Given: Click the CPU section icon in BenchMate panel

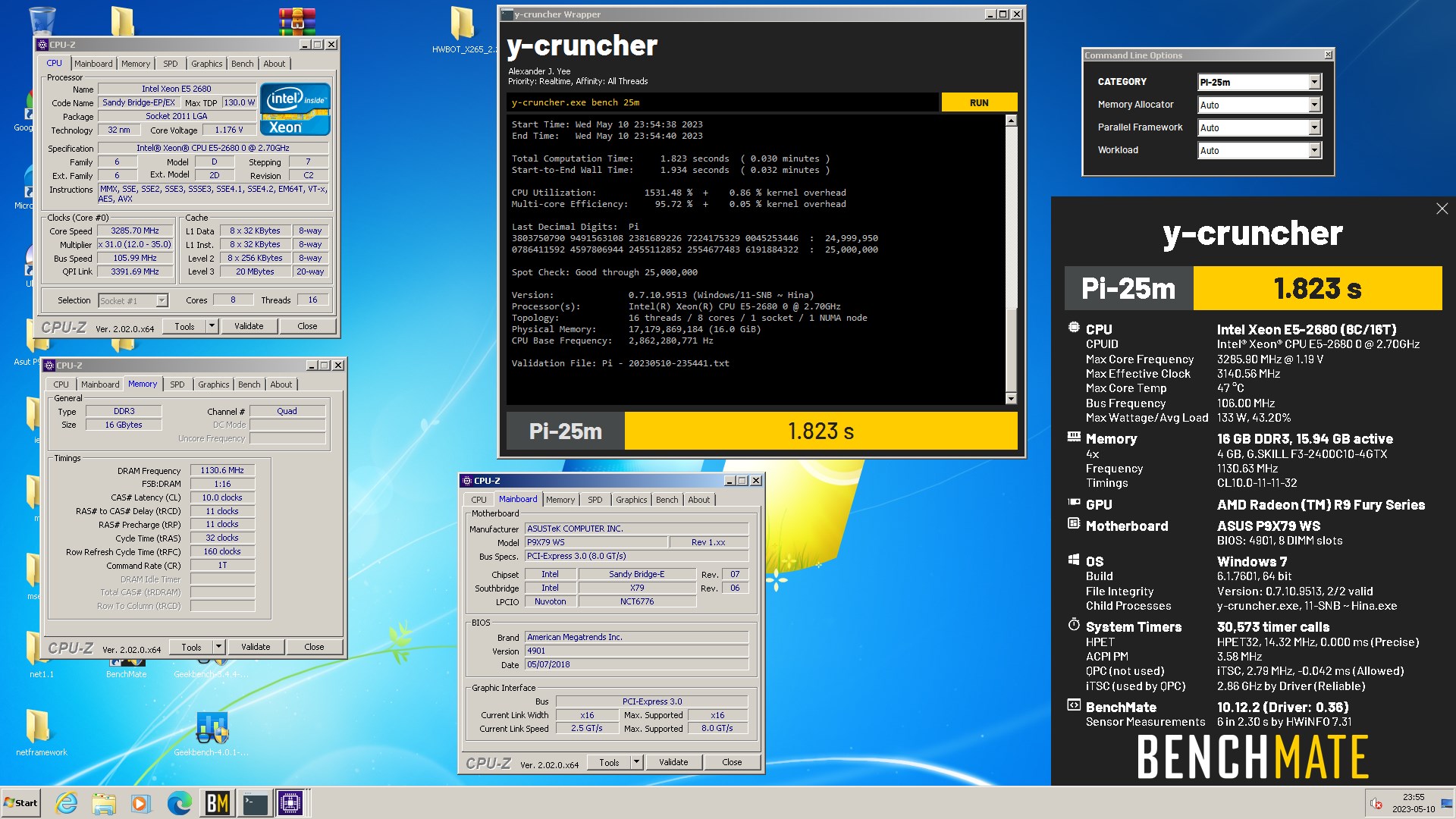Looking at the screenshot, I should [1074, 328].
